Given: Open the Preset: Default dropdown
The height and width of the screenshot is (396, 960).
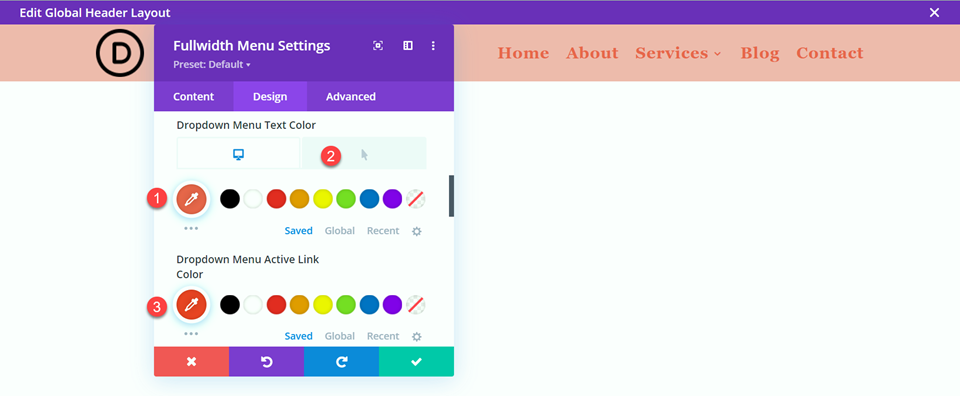Looking at the screenshot, I should (212, 64).
